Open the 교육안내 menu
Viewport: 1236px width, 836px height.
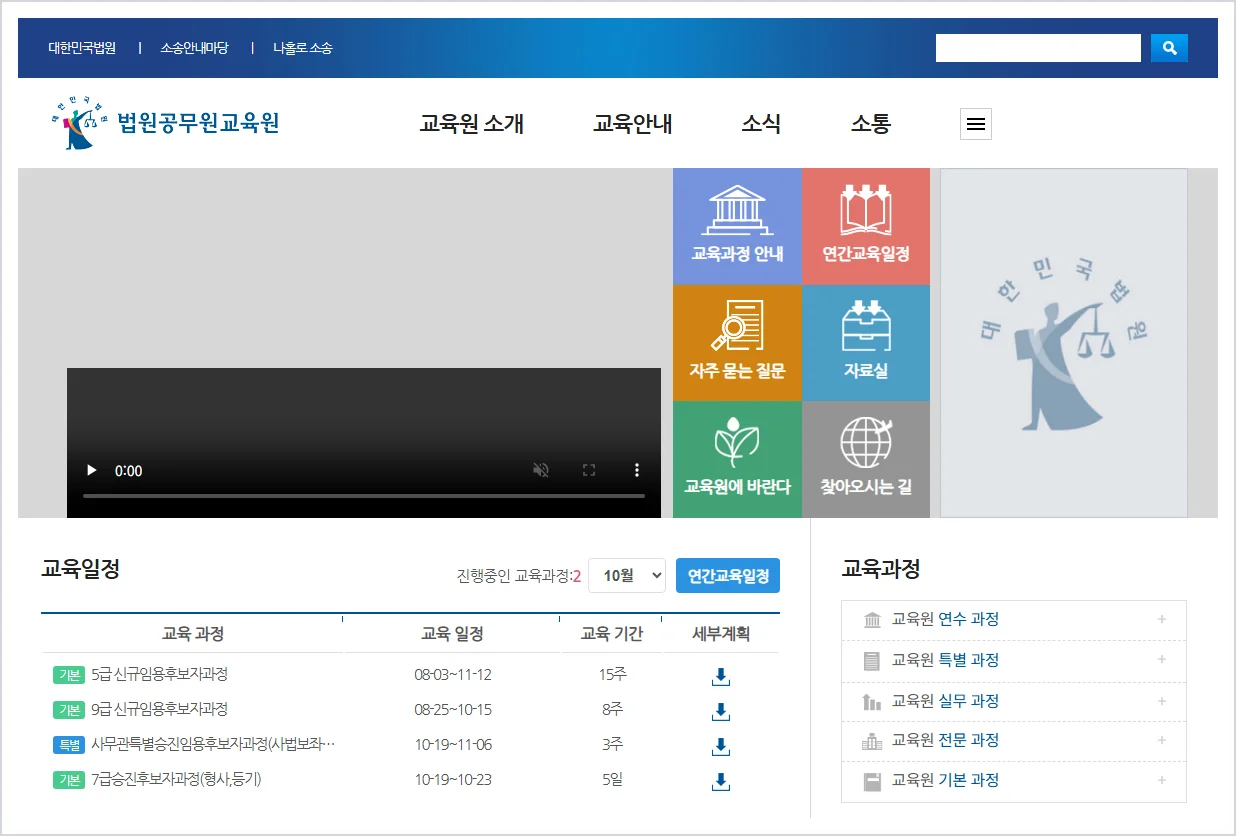[x=633, y=124]
